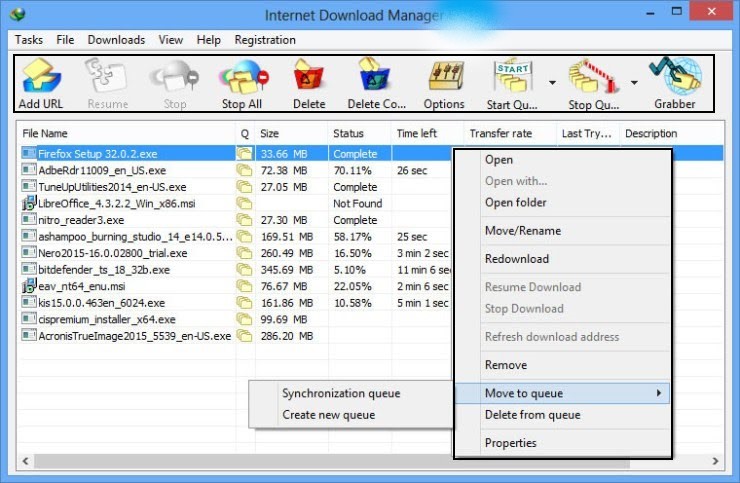
Task: Sort by Time left column header
Action: 428,134
